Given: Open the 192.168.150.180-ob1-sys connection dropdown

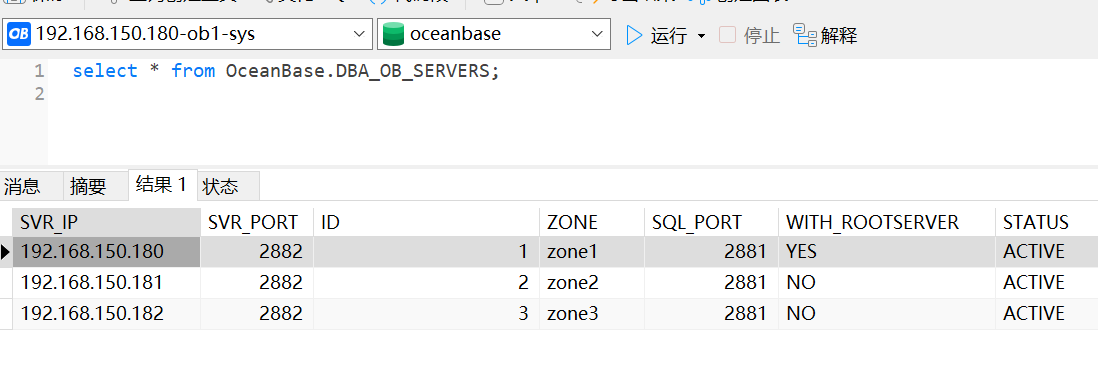Looking at the screenshot, I should pyautogui.click(x=359, y=34).
